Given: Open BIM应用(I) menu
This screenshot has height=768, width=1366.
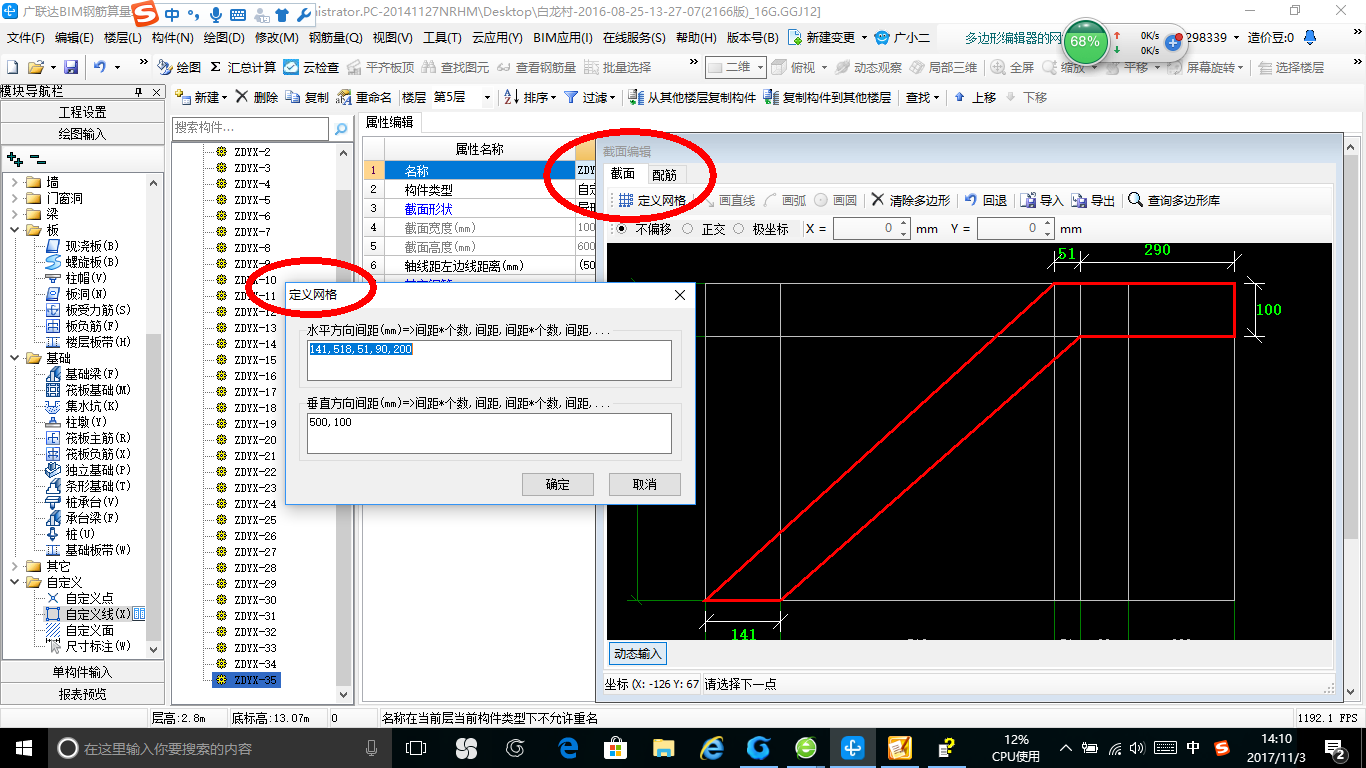Looking at the screenshot, I should [x=563, y=38].
